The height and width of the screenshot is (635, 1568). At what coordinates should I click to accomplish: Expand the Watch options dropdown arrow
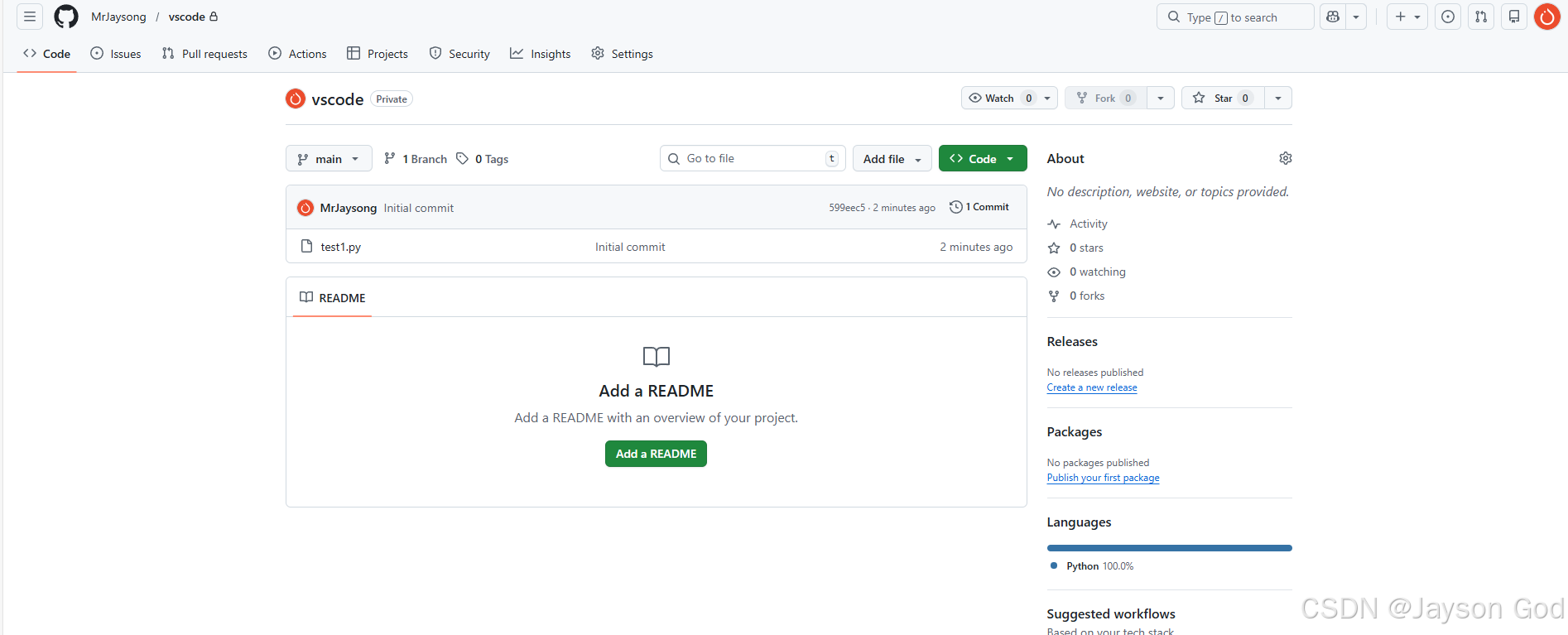(x=1048, y=98)
